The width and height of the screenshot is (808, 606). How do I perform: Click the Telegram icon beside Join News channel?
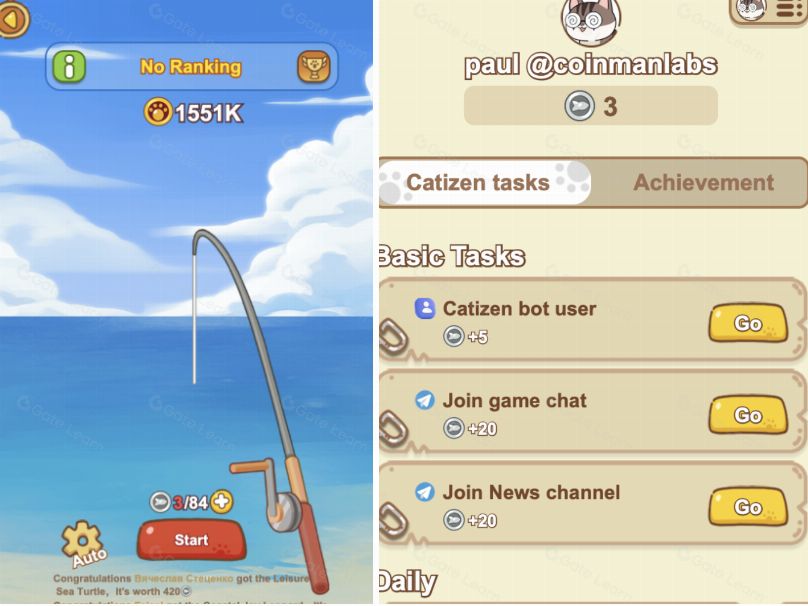[425, 492]
